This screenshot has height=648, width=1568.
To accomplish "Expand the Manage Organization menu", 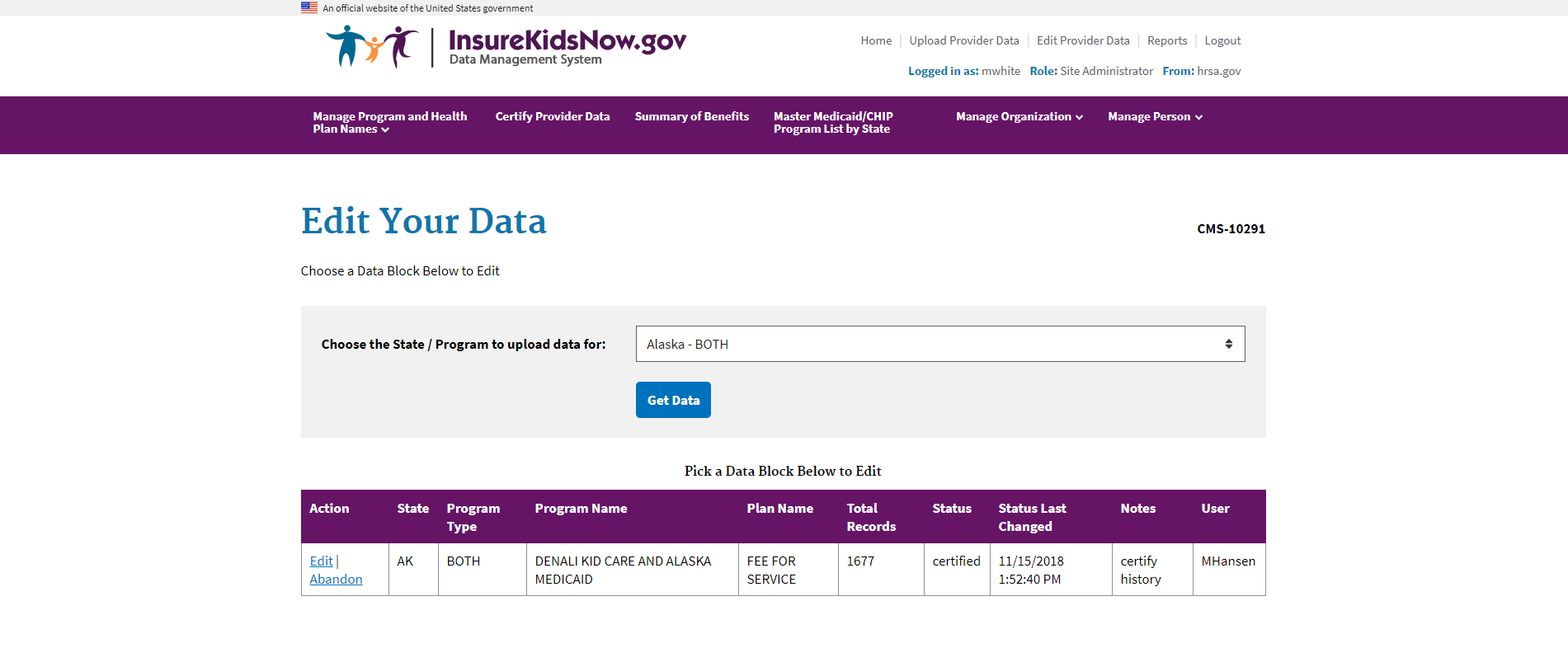I will point(1019,117).
